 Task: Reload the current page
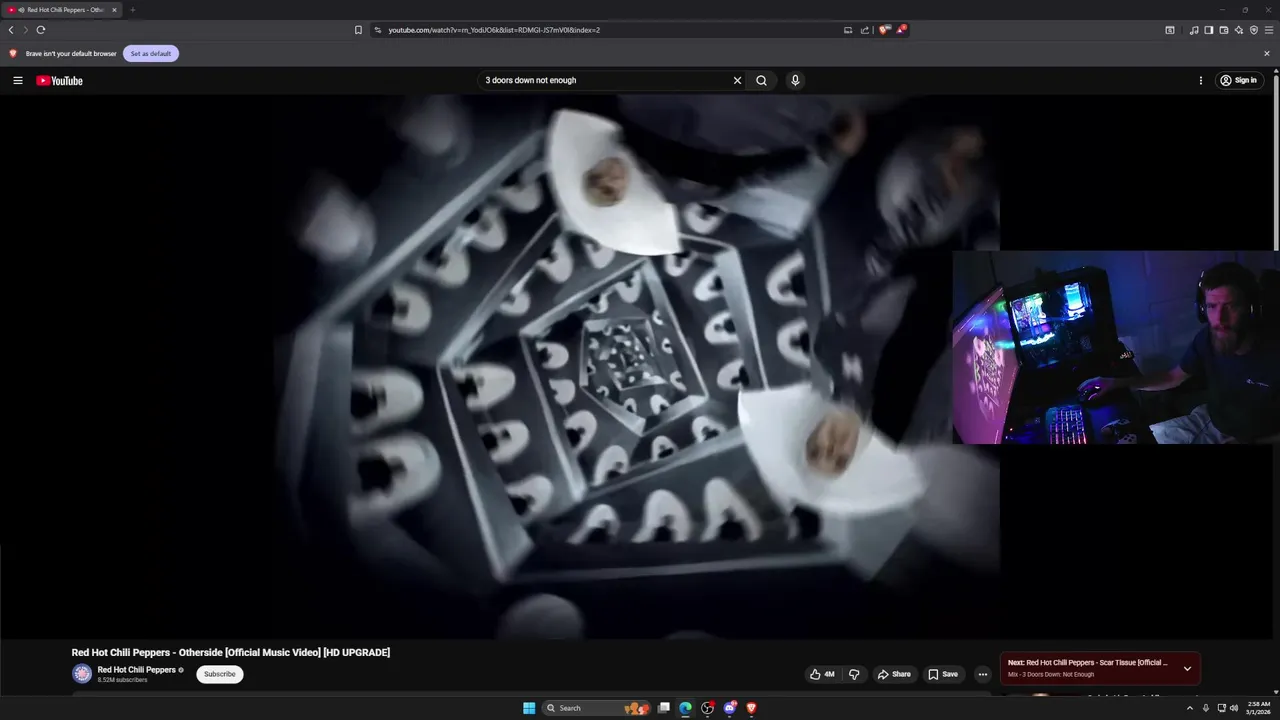pyautogui.click(x=41, y=30)
